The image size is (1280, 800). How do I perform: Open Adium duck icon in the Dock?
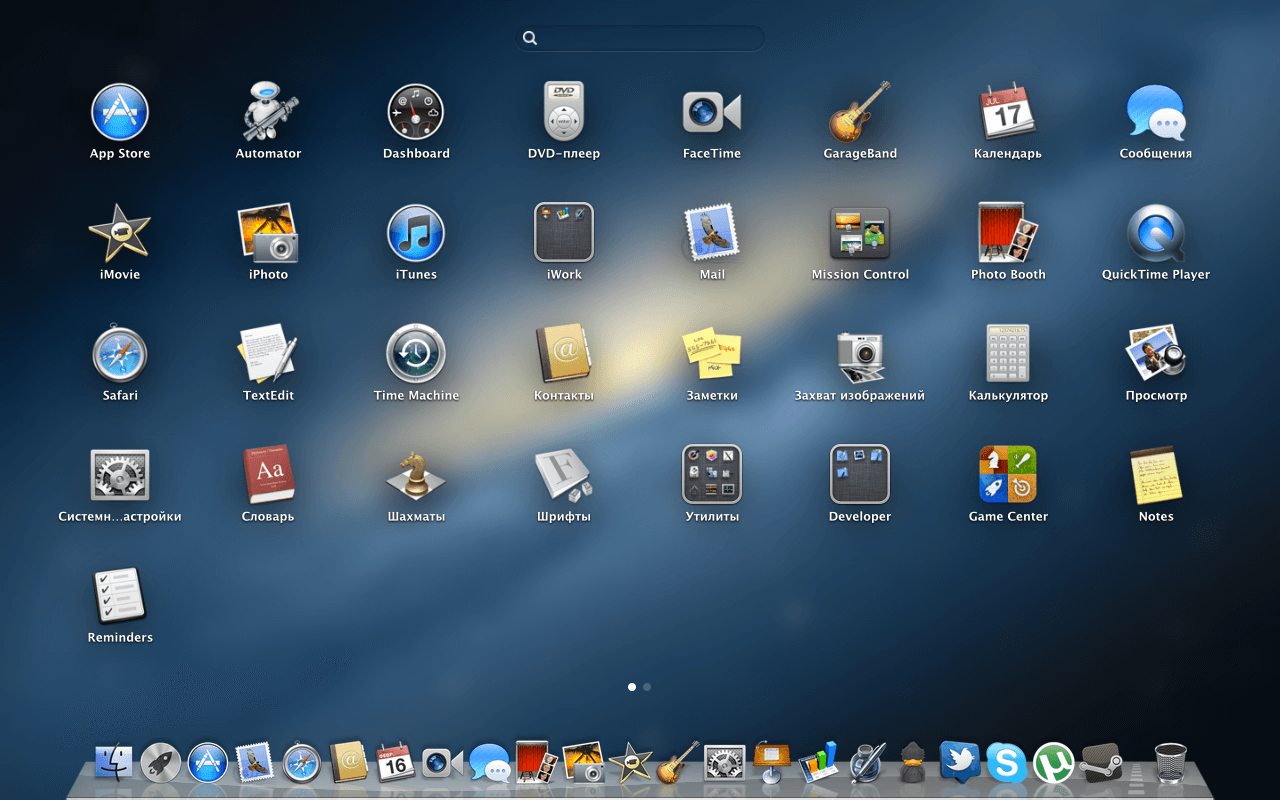coord(913,763)
